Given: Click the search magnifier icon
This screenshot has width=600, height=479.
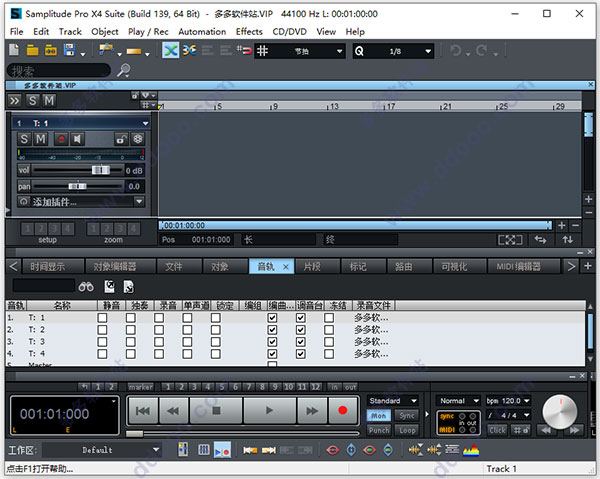Looking at the screenshot, I should click(123, 70).
